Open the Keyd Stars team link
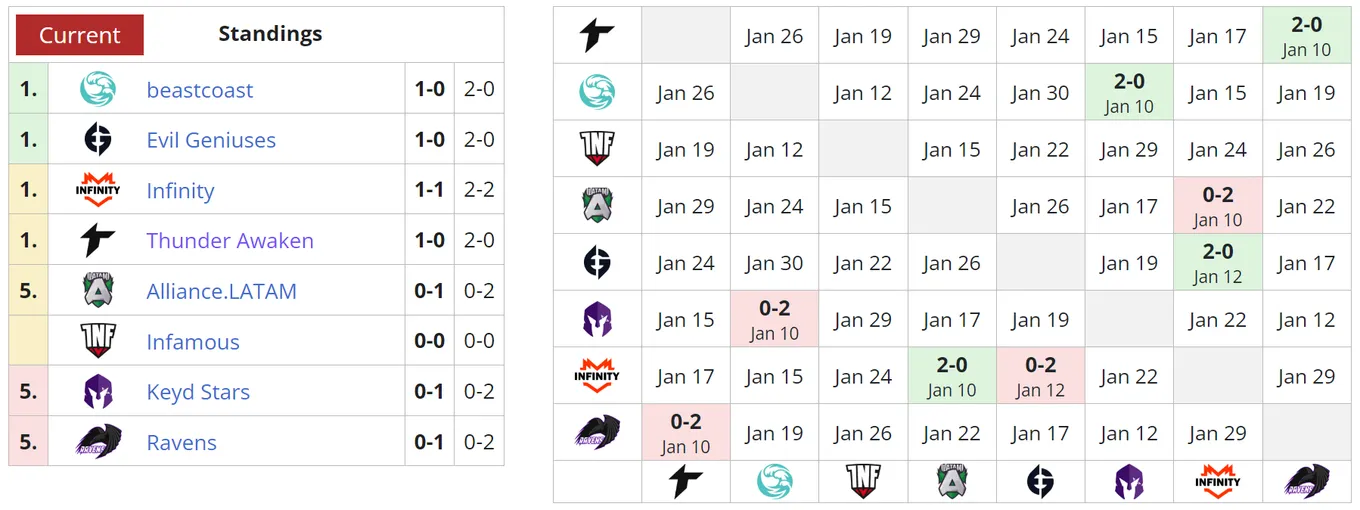Screen dimensions: 1360x510 (x=198, y=392)
